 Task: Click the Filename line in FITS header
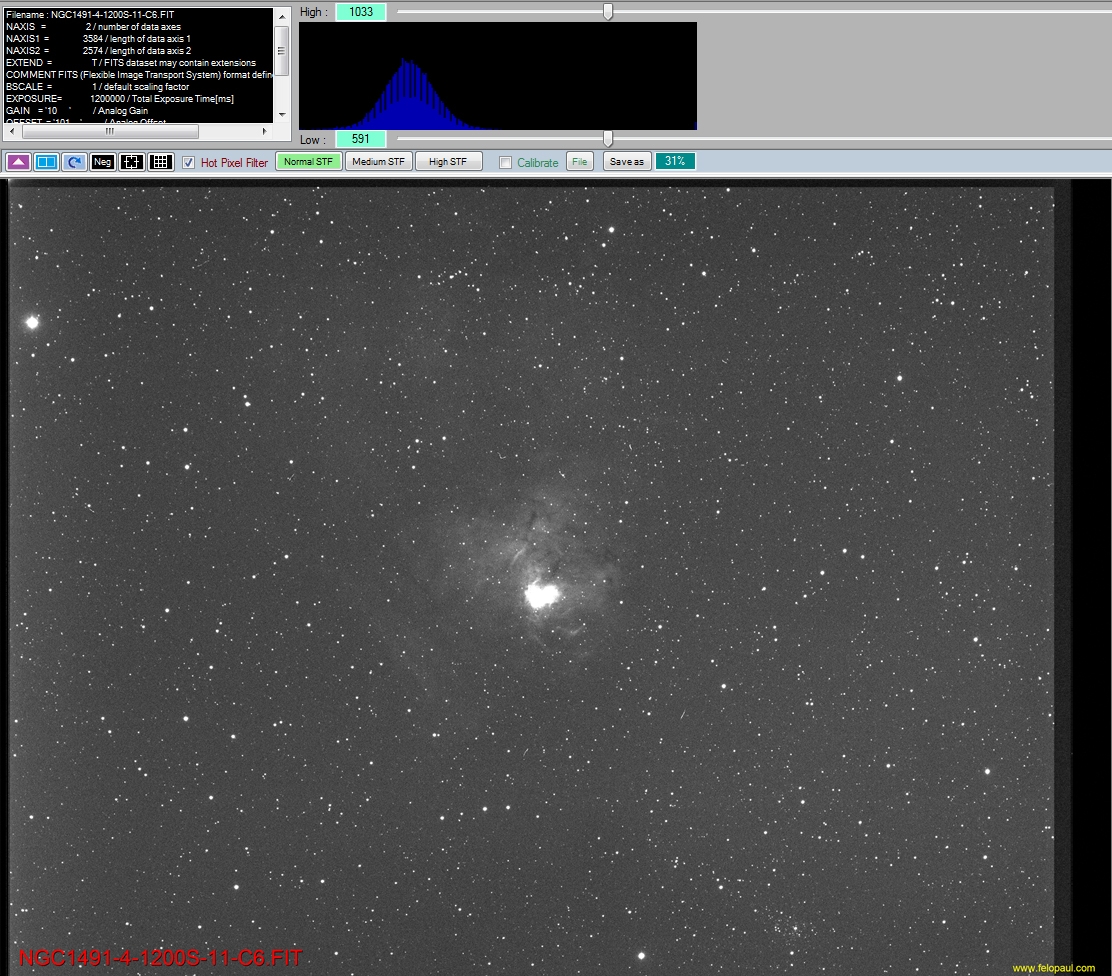(x=90, y=14)
